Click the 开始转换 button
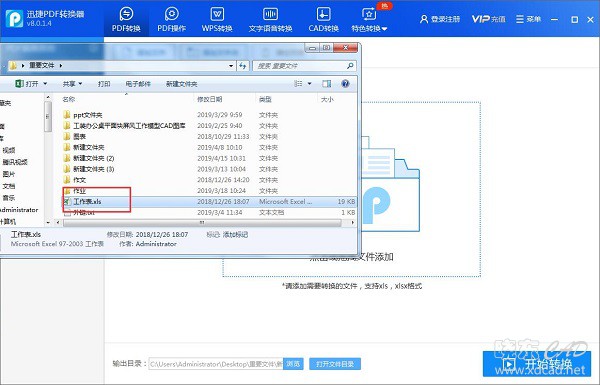 click(x=537, y=364)
